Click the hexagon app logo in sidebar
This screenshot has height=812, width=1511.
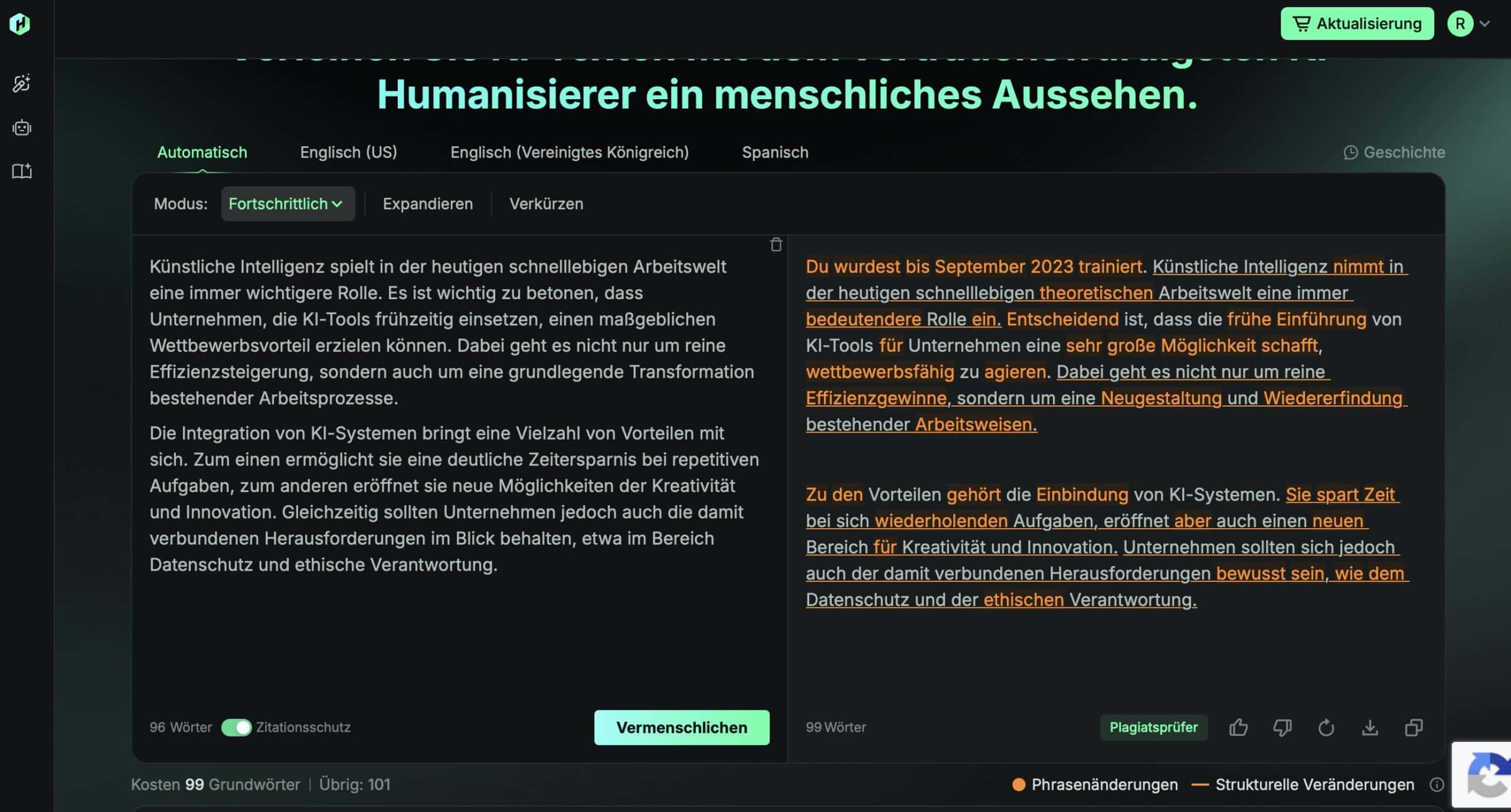(x=20, y=24)
